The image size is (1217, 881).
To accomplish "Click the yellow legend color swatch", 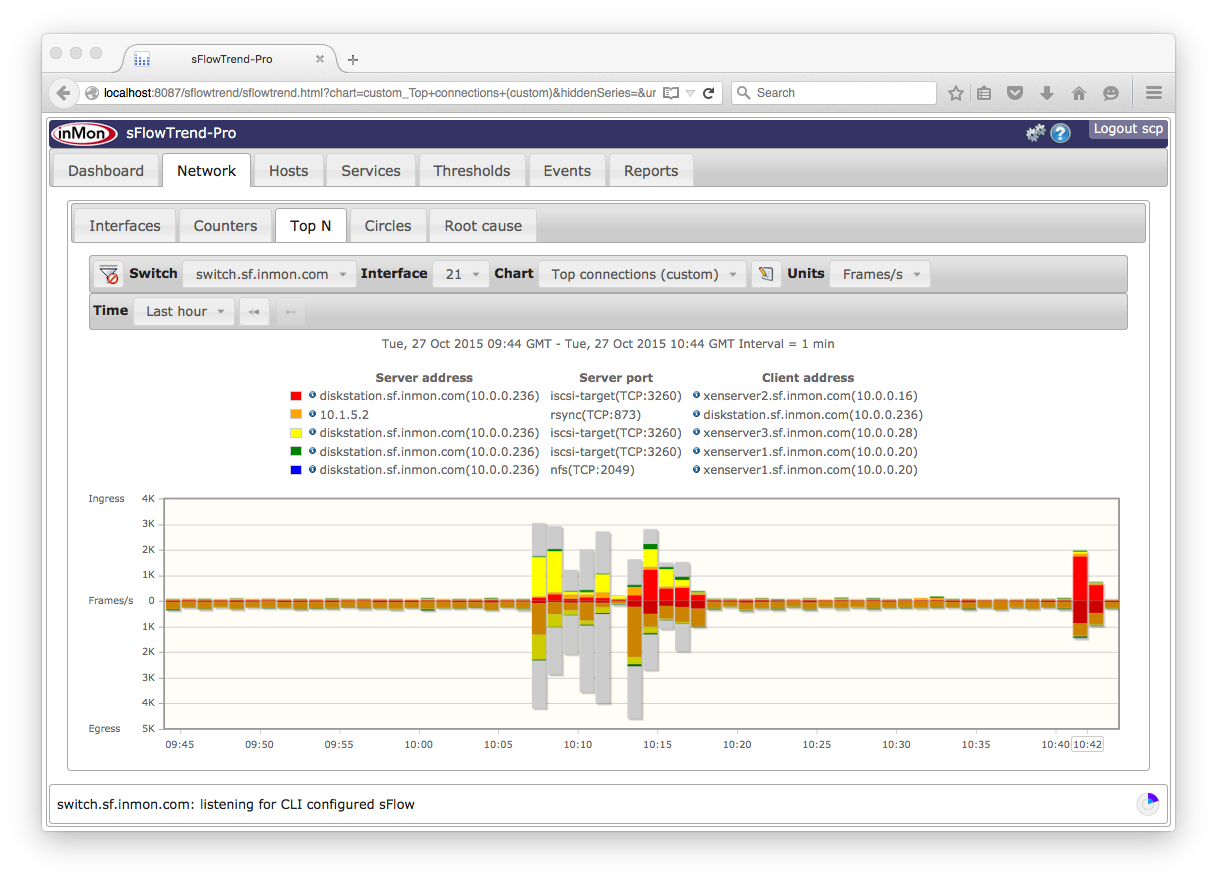I will pyautogui.click(x=296, y=433).
